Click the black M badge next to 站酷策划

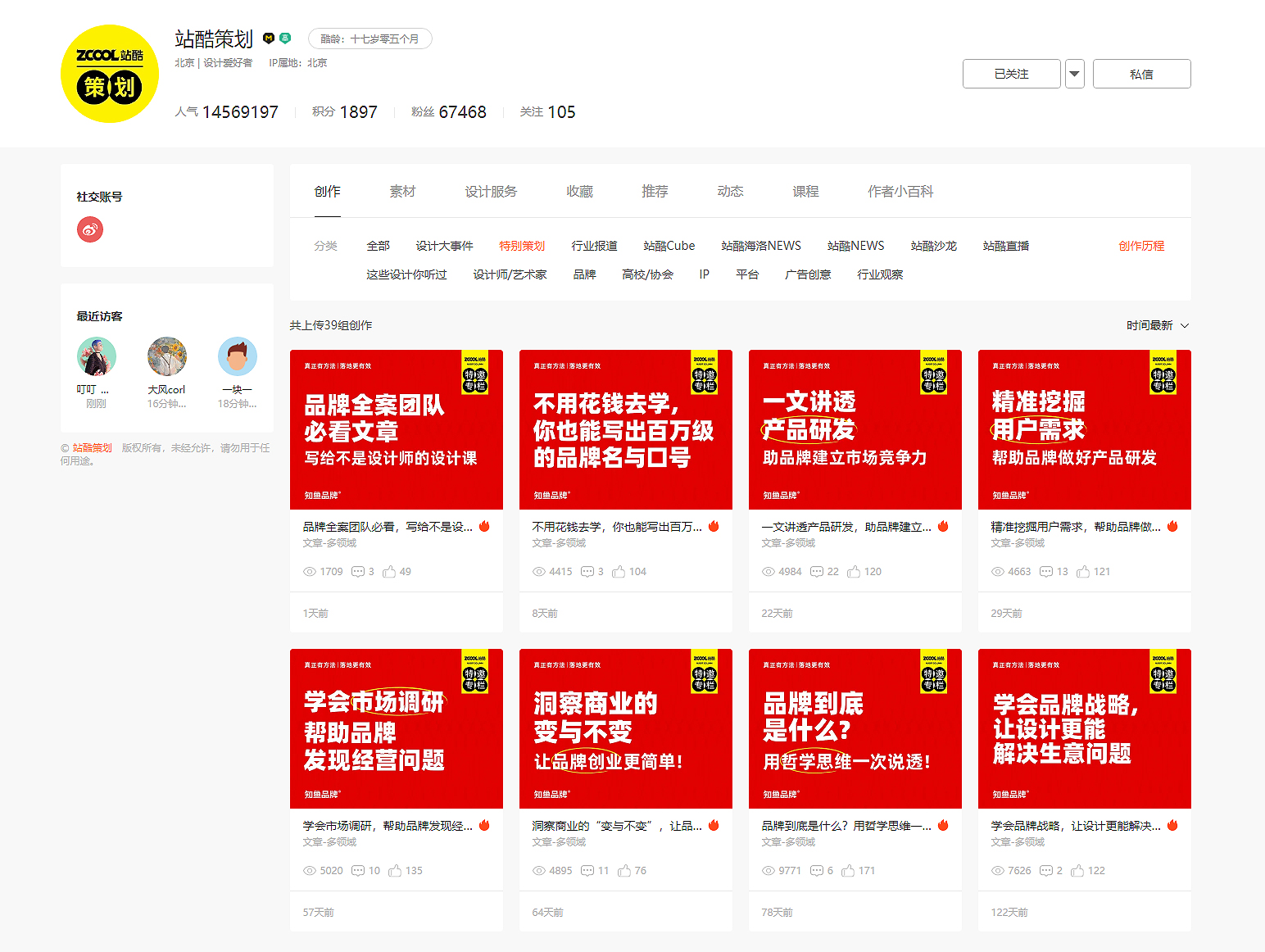(x=269, y=38)
